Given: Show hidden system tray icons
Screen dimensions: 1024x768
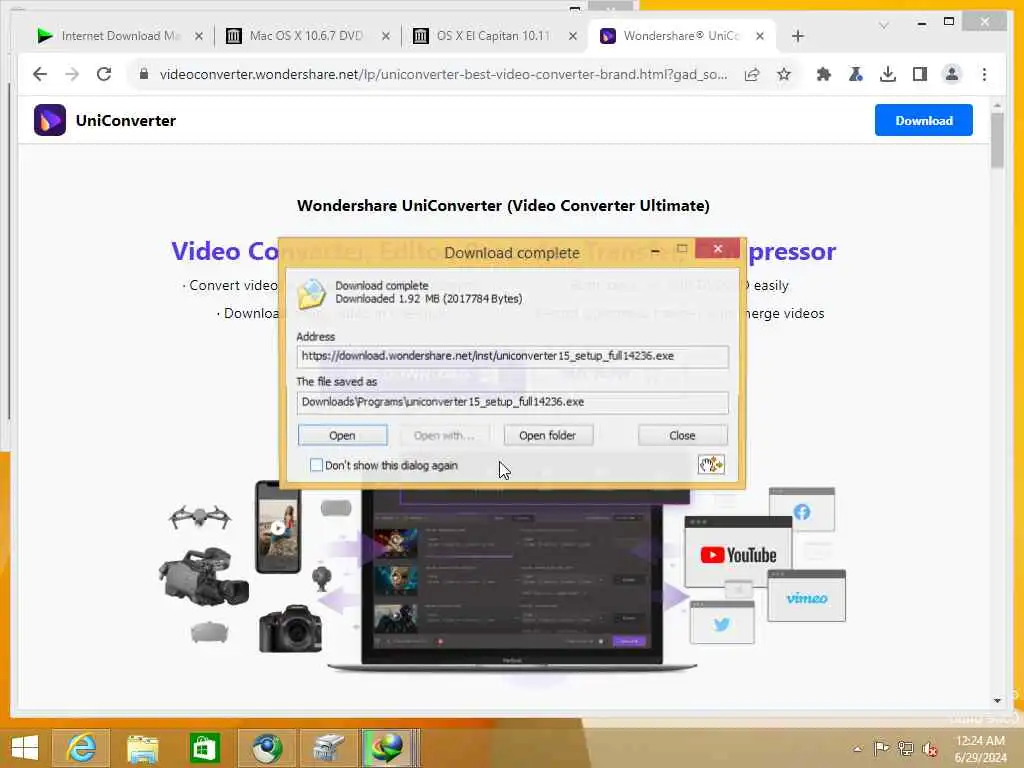Looking at the screenshot, I should (857, 748).
